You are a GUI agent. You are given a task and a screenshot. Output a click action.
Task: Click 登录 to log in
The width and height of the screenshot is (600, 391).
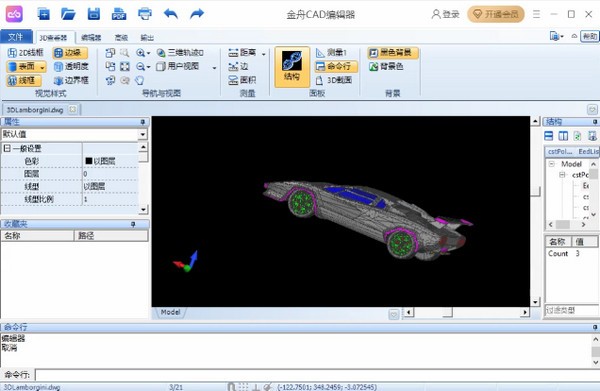[x=445, y=14]
